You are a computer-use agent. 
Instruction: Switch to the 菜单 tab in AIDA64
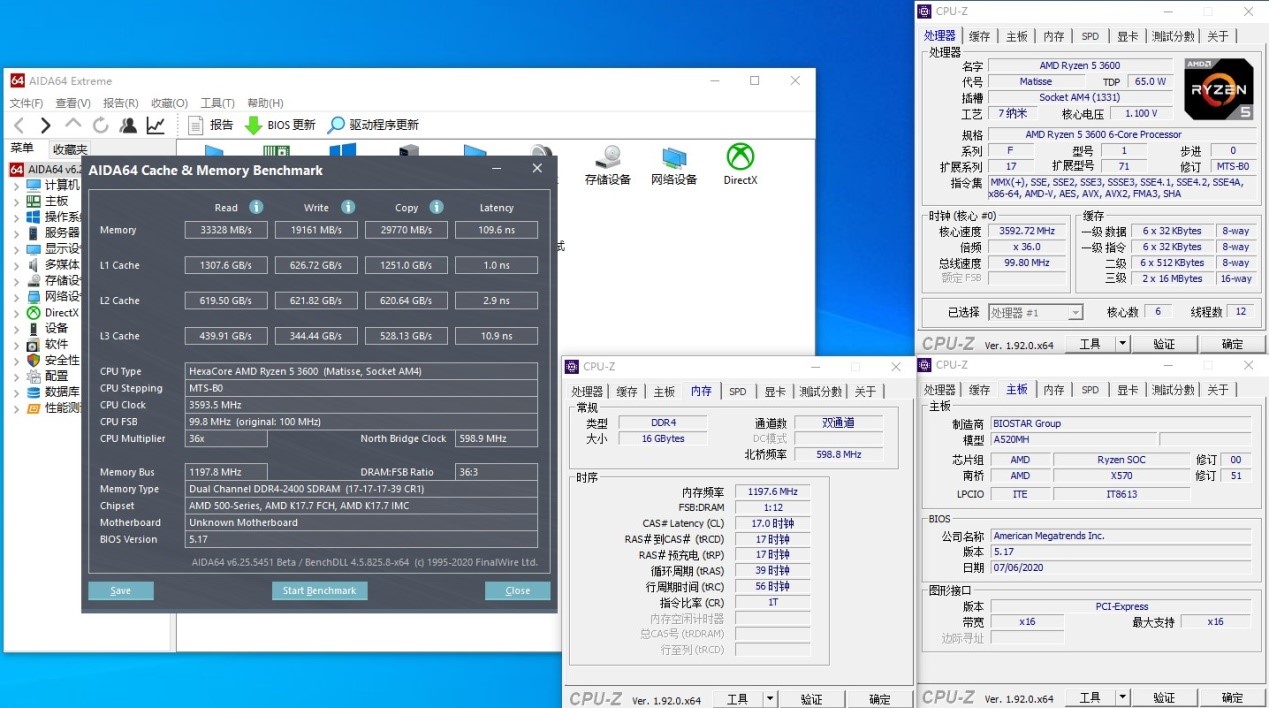pos(22,149)
